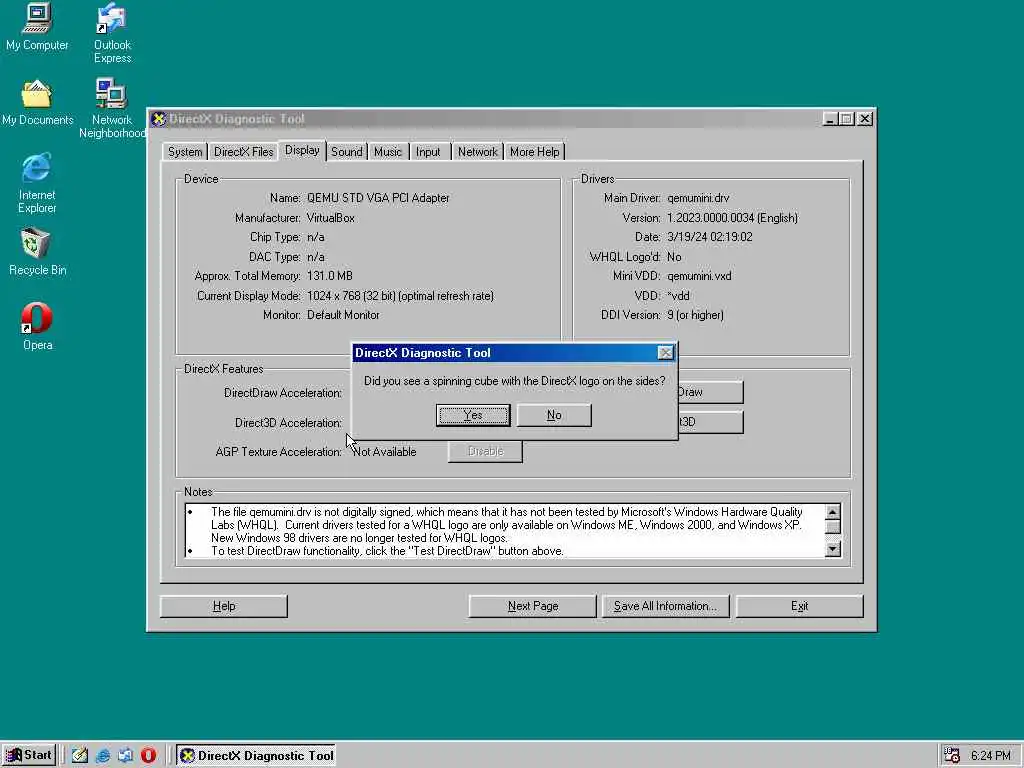Launch Outlook Express from quick launch
The width and height of the screenshot is (1024, 768).
125,756
